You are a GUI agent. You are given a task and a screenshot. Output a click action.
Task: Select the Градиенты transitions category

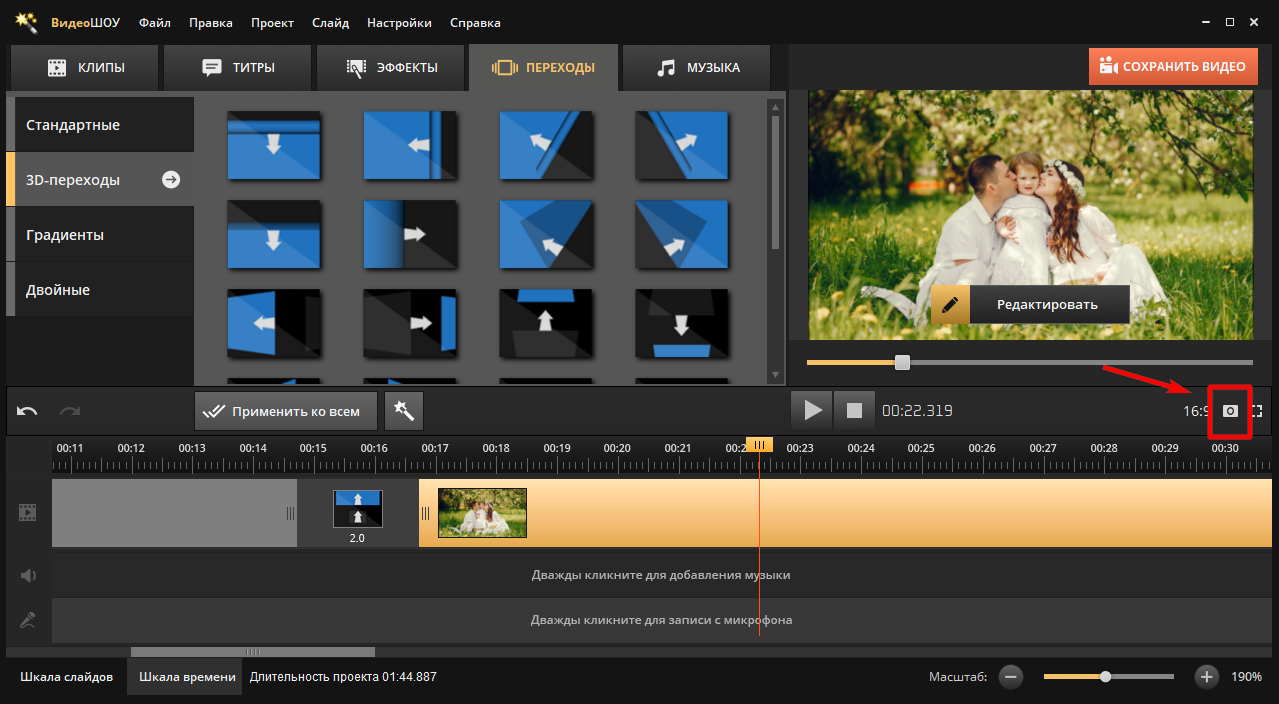click(x=65, y=235)
